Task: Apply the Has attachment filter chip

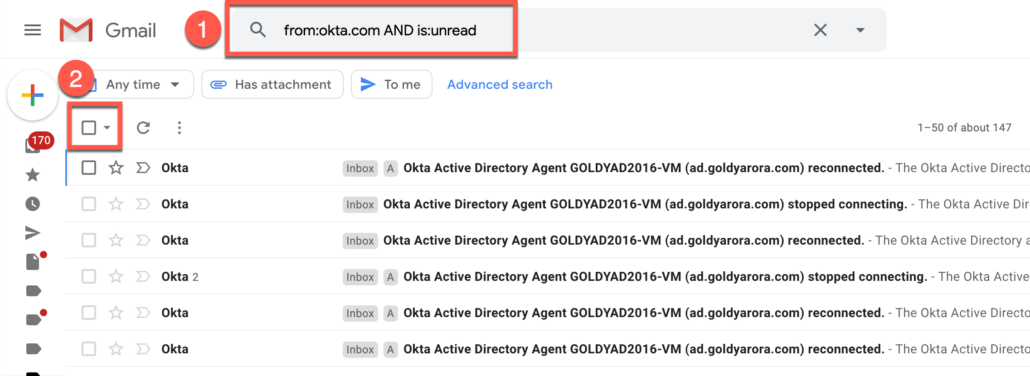Action: click(x=272, y=85)
